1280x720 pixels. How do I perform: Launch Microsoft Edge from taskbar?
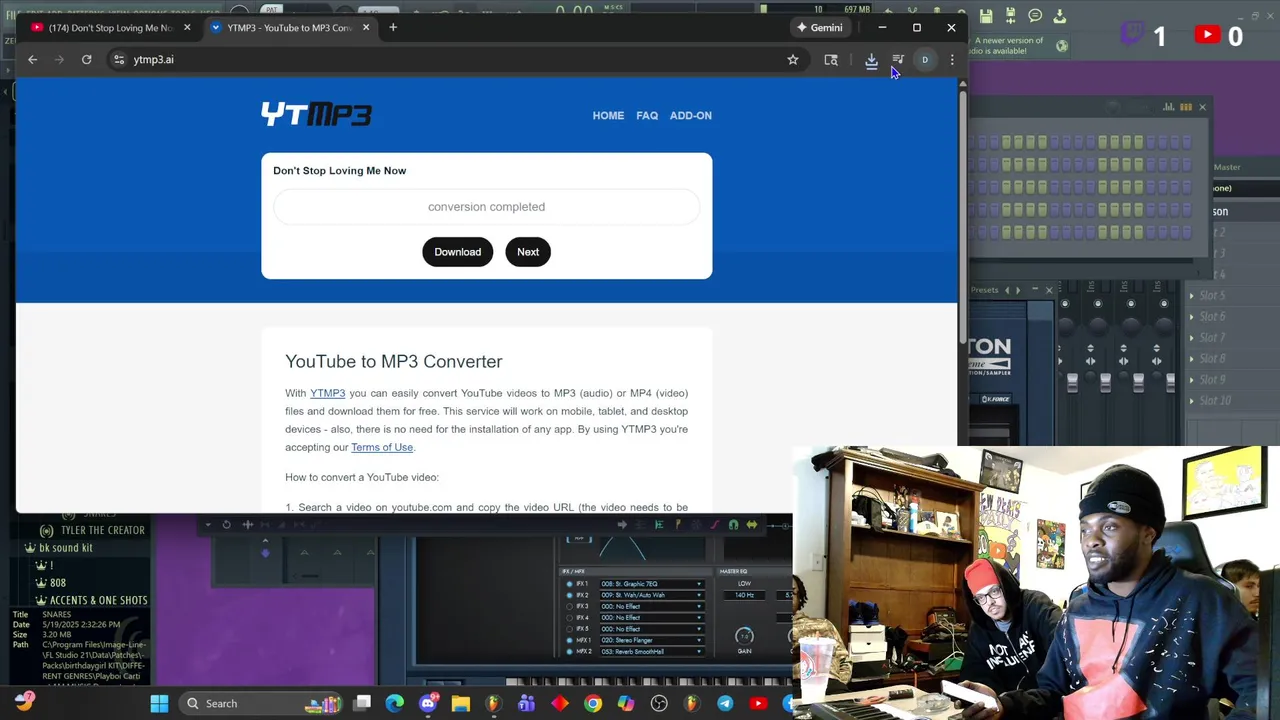point(395,703)
